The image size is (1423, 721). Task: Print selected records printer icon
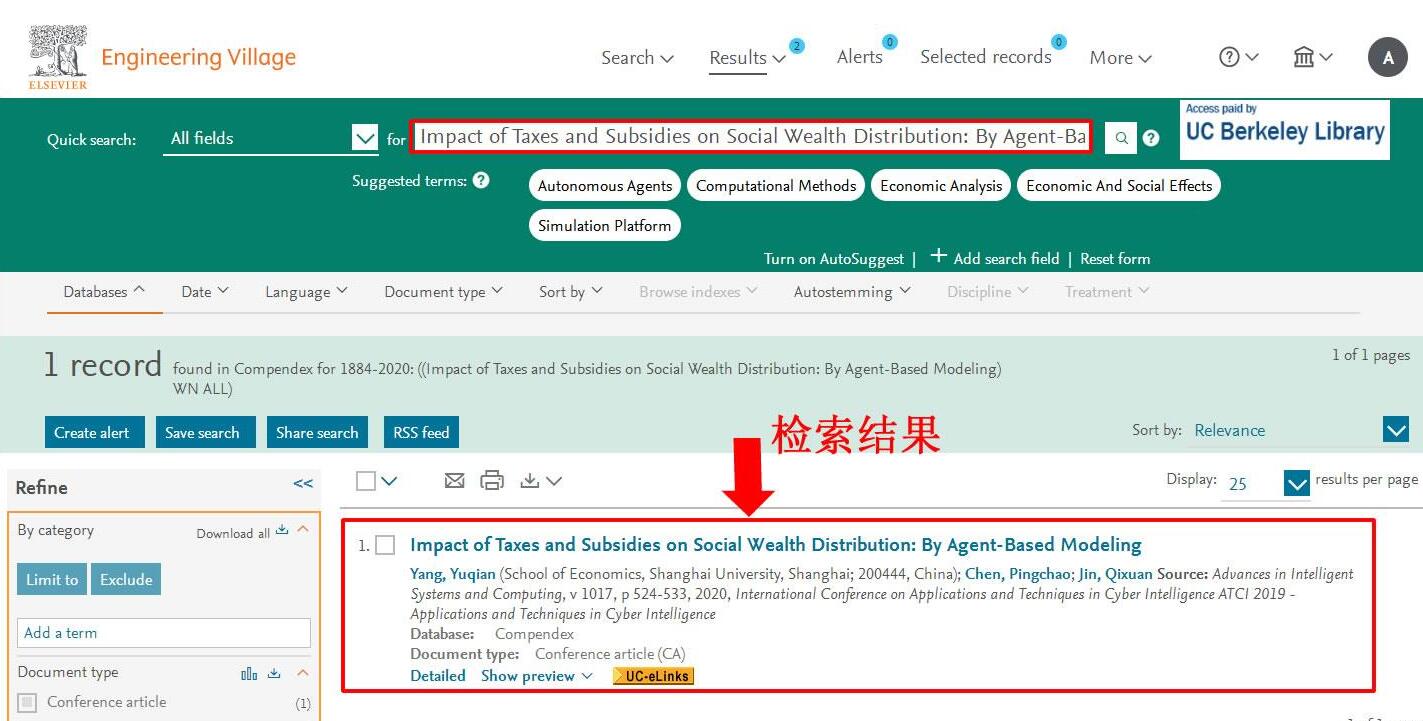point(492,481)
